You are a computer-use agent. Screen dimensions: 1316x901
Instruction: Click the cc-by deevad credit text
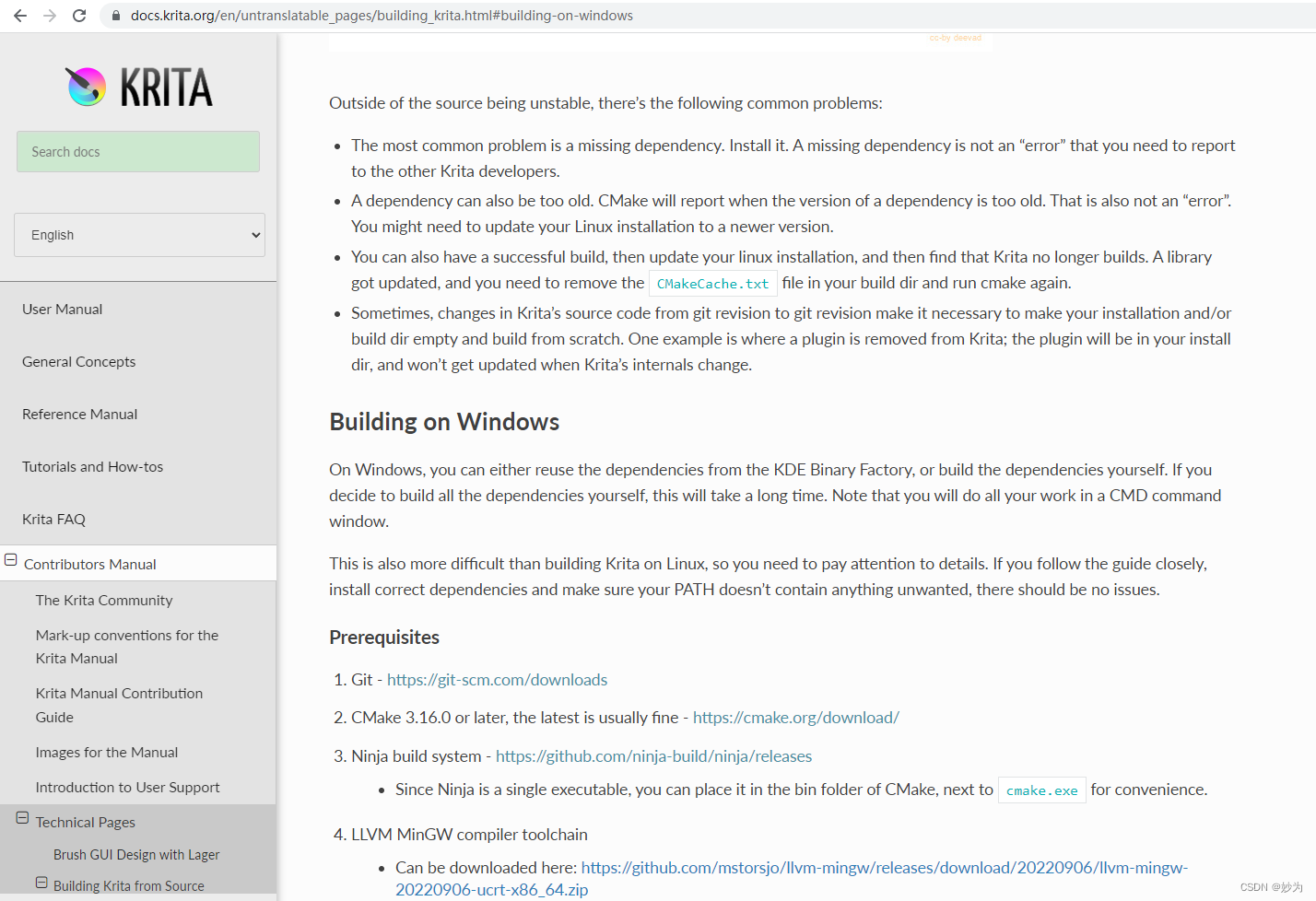pyautogui.click(x=956, y=38)
